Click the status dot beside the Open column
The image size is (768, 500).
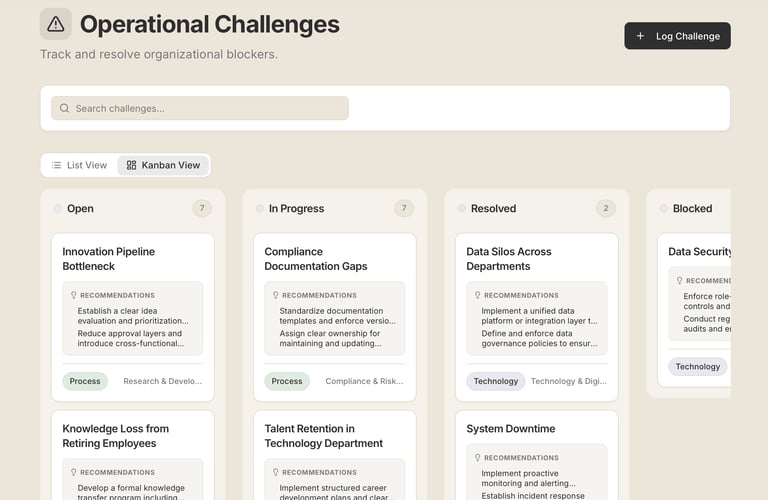[x=56, y=209]
